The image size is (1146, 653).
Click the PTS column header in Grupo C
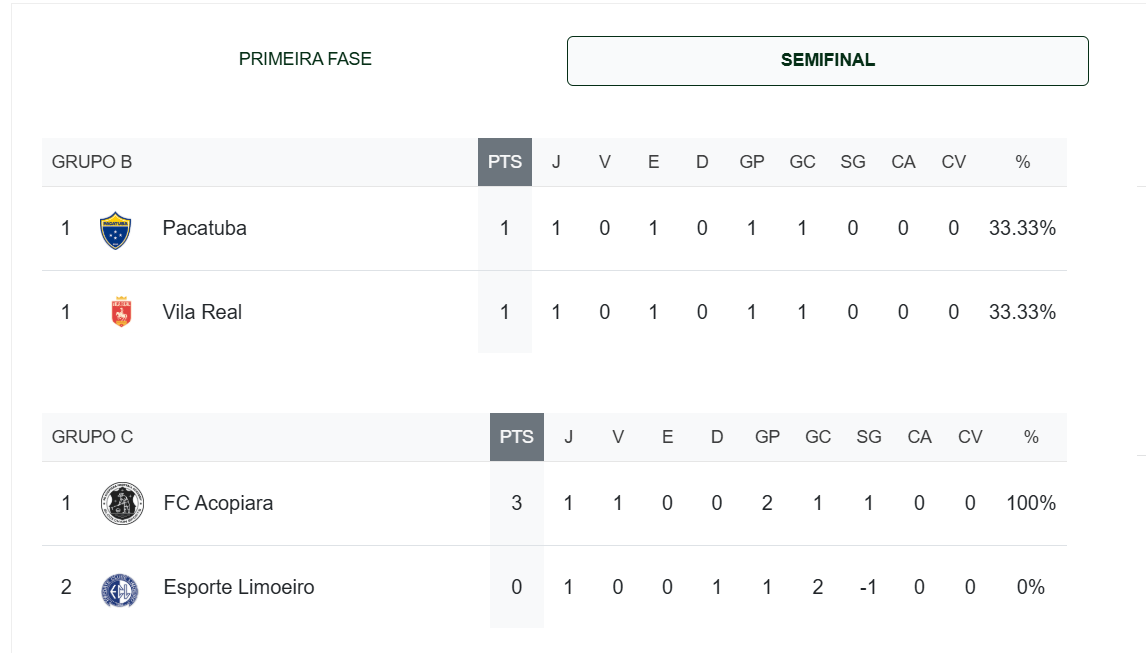pyautogui.click(x=517, y=437)
